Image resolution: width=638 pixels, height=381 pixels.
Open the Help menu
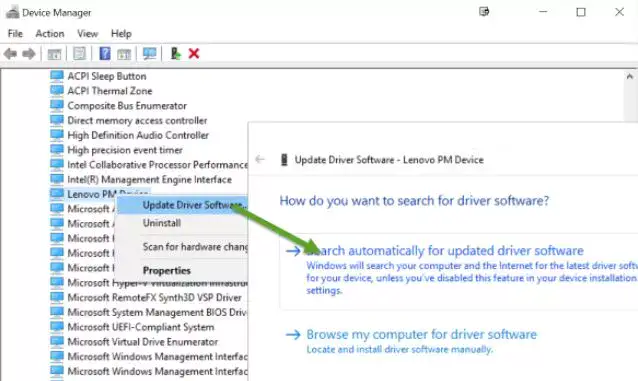click(x=121, y=33)
